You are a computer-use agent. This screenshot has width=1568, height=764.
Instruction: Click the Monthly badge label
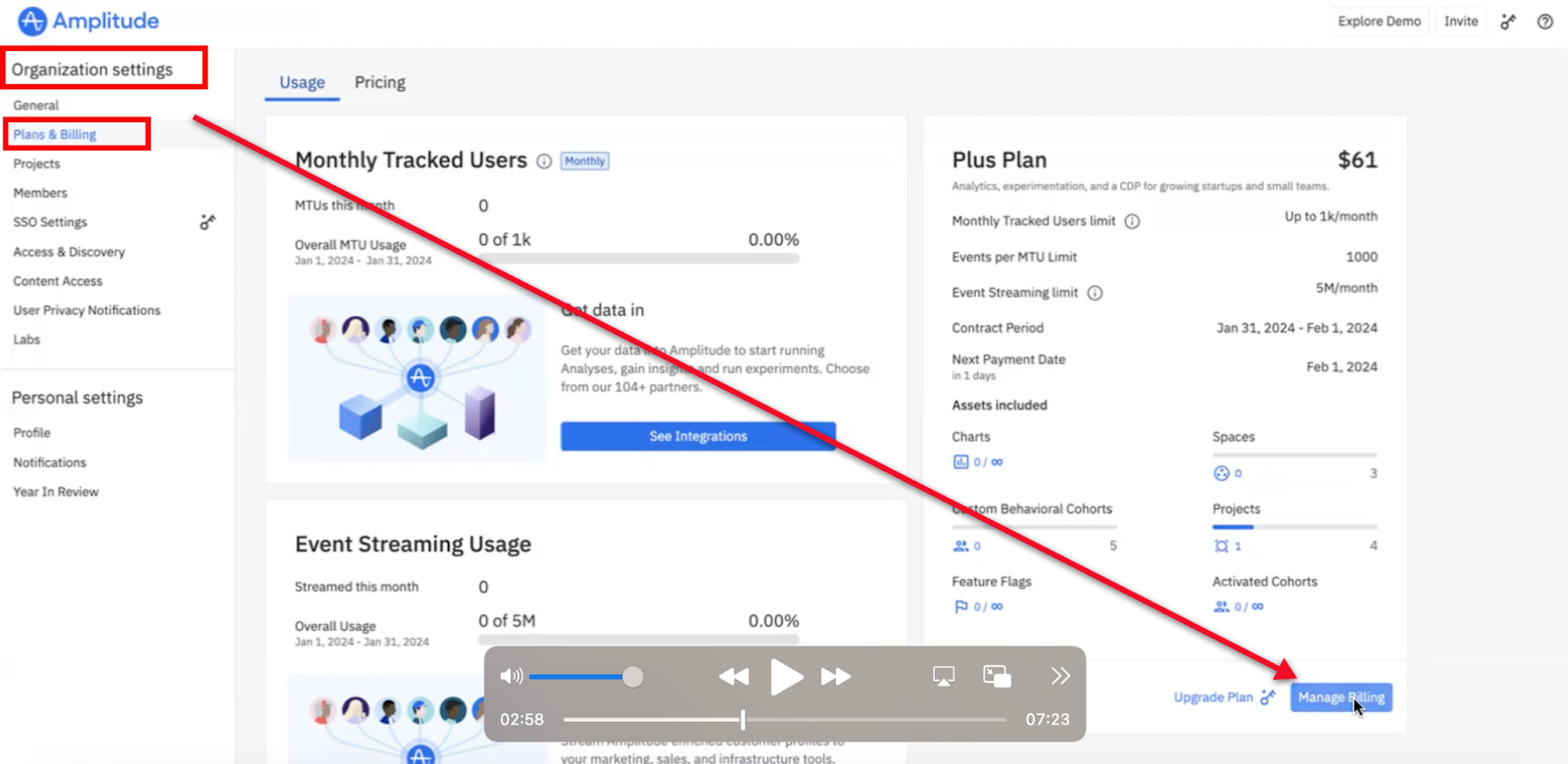pos(585,161)
